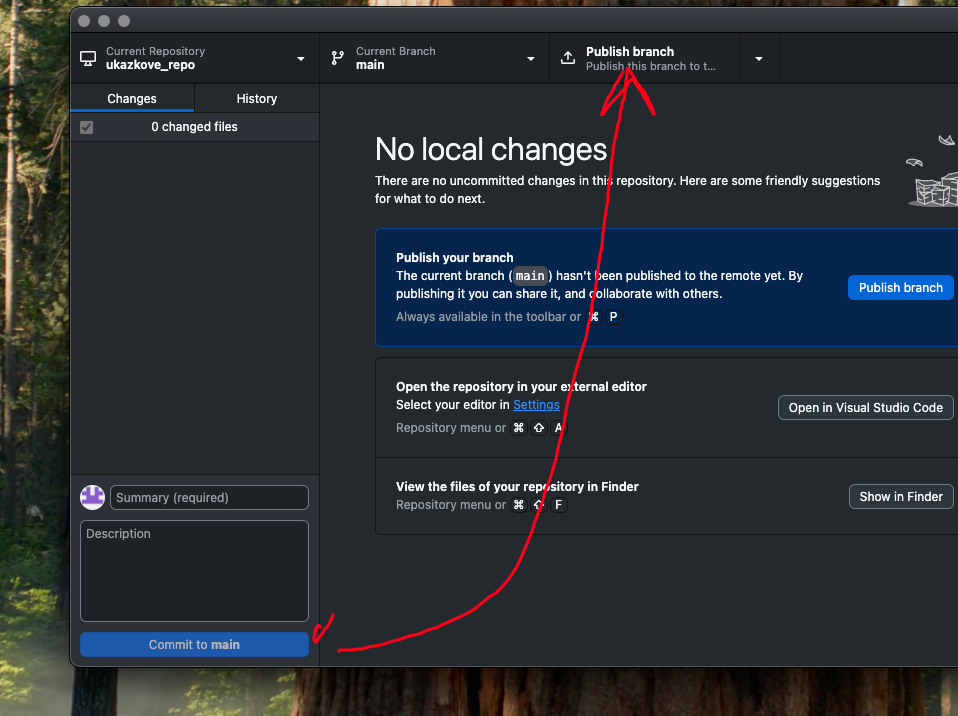The height and width of the screenshot is (716, 958).
Task: Toggle the checkbox above the changed files list
Action: (x=86, y=127)
